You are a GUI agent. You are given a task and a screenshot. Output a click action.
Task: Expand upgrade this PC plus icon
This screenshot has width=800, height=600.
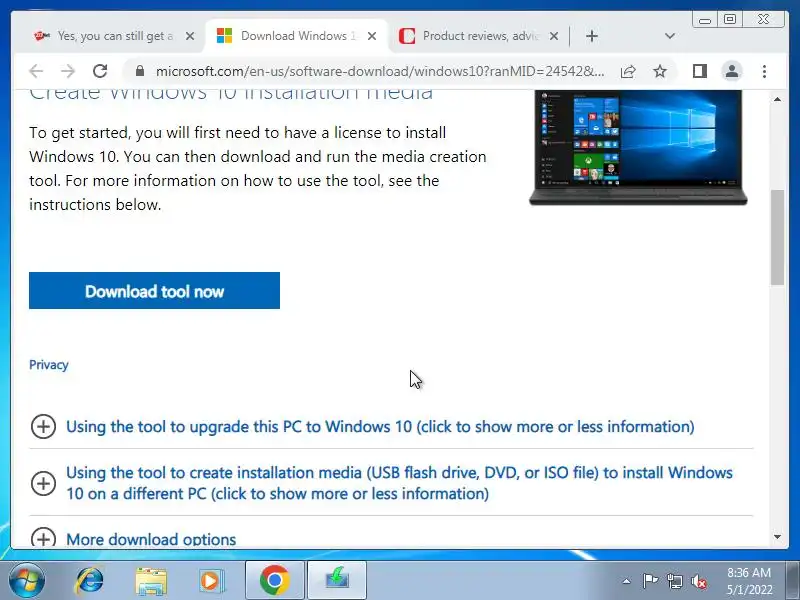pos(43,427)
